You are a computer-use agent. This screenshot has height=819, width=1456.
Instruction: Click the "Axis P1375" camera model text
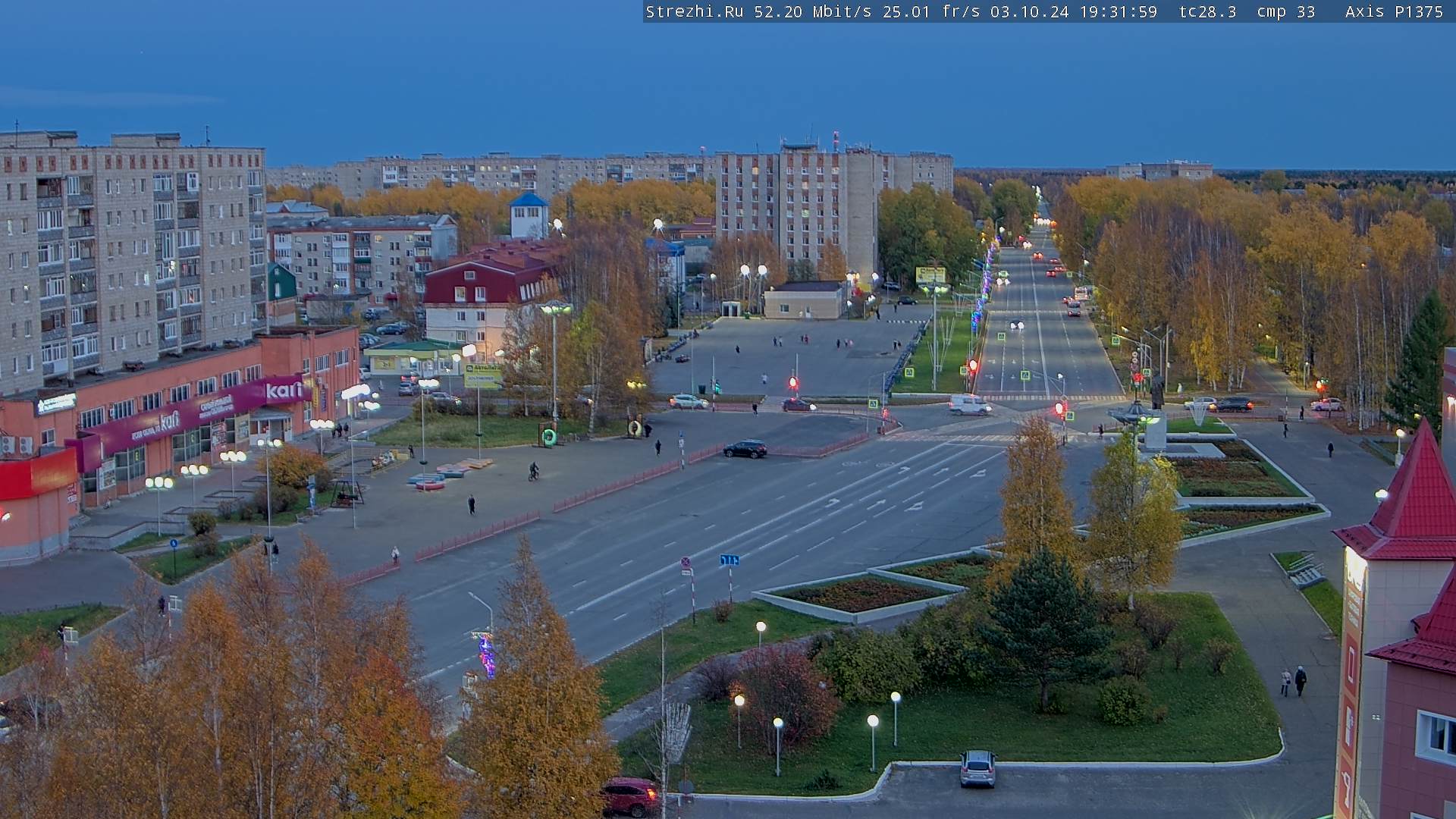1394,11
